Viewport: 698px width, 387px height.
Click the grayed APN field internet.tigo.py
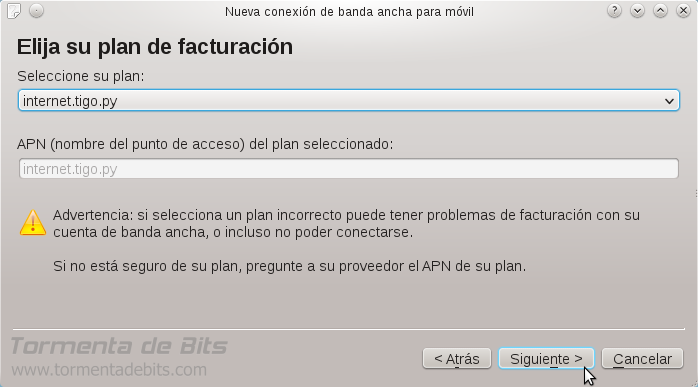tap(349, 169)
